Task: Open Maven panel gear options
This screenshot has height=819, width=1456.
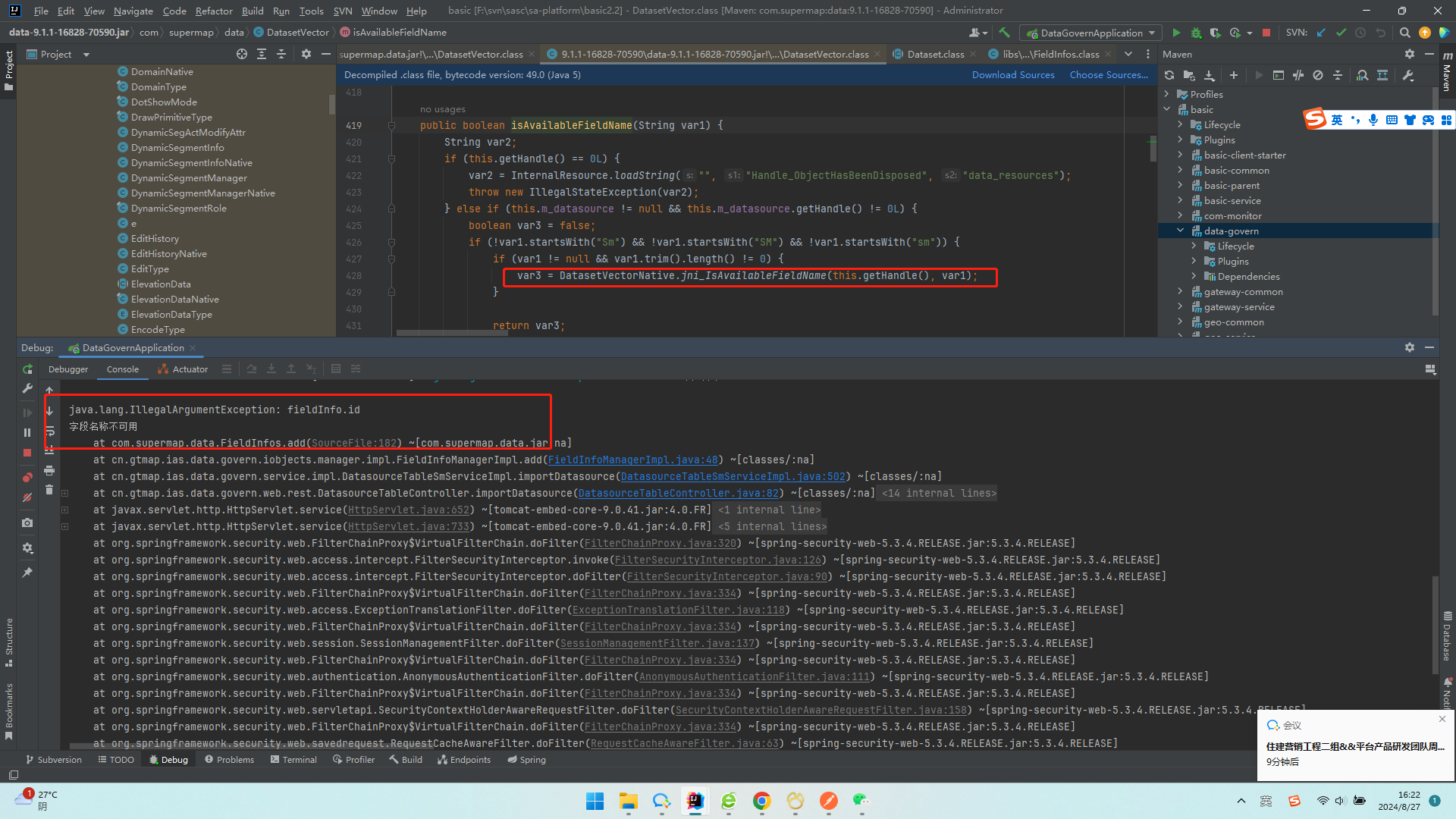Action: 1409,54
